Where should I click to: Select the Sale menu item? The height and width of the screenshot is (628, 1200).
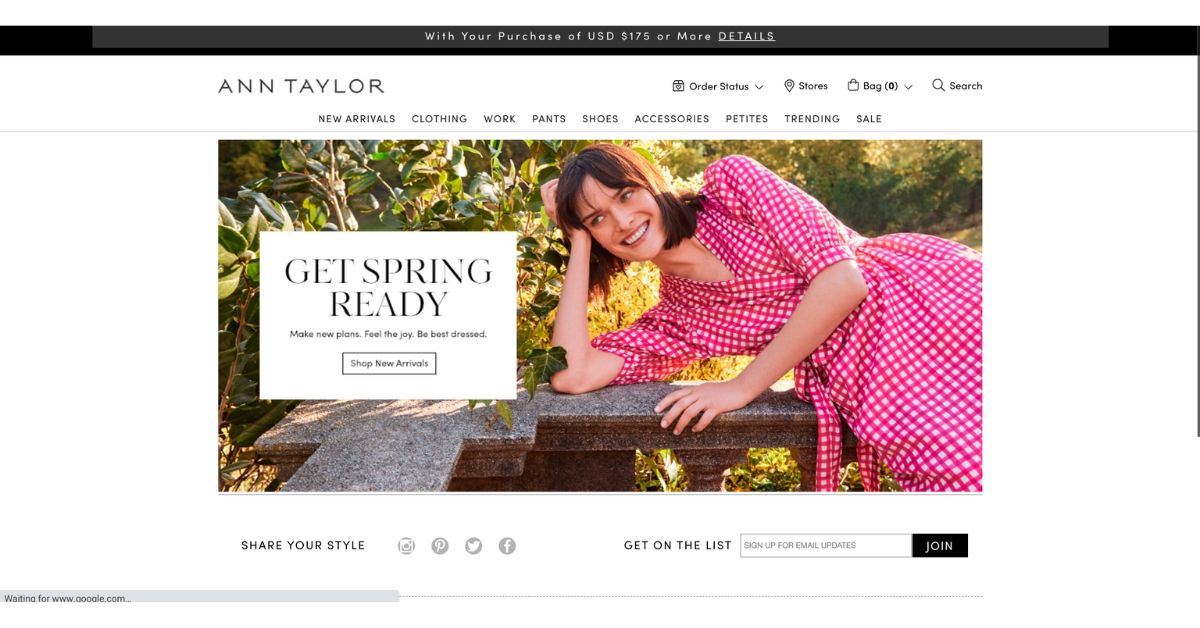coord(869,119)
